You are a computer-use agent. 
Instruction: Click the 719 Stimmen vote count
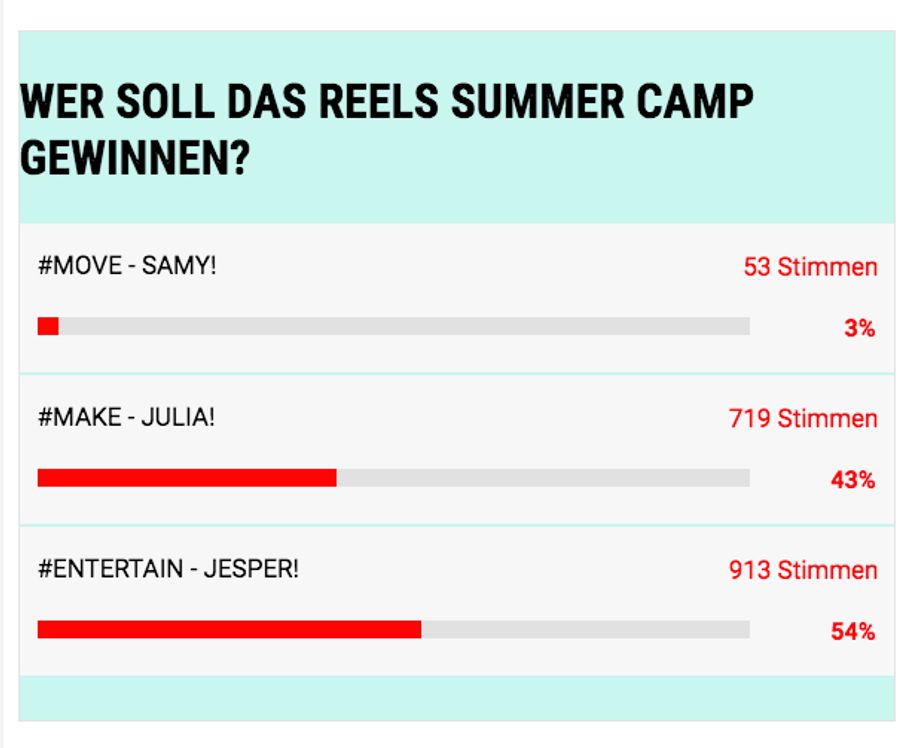tap(803, 418)
